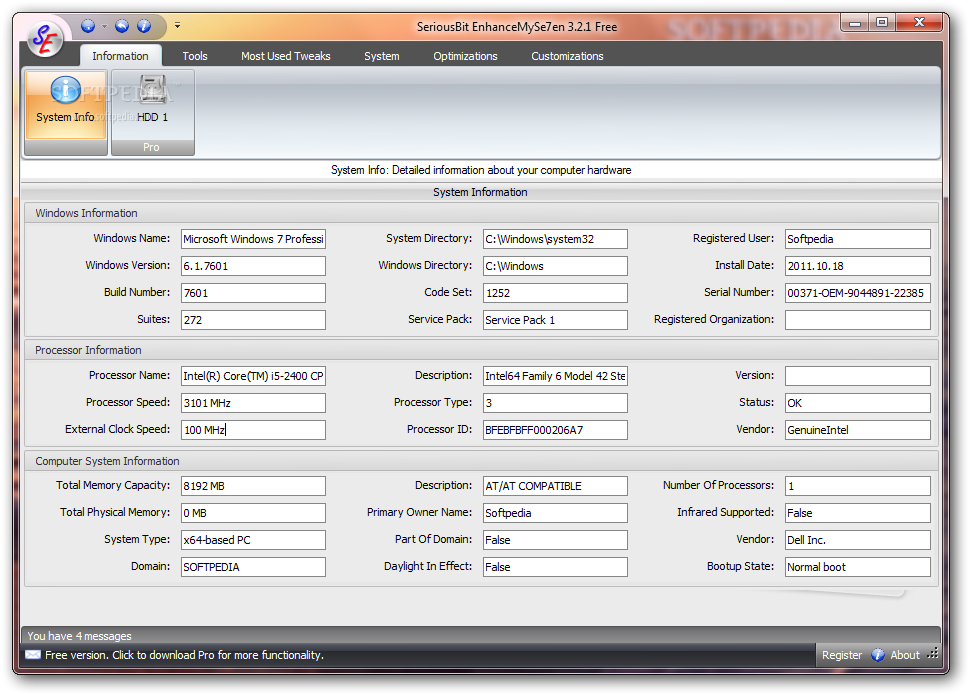970x695 pixels.
Task: Click the processor Status field
Action: pos(857,403)
